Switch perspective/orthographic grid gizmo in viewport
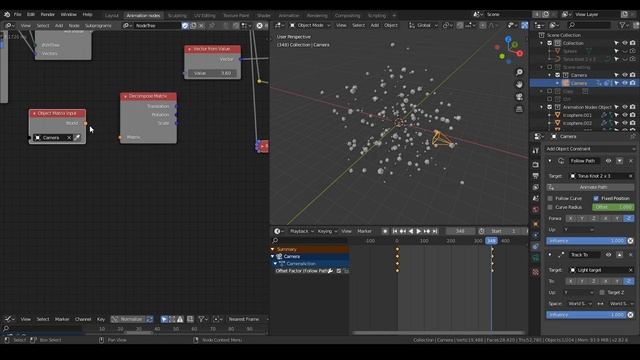640x360 pixels. pos(519,109)
